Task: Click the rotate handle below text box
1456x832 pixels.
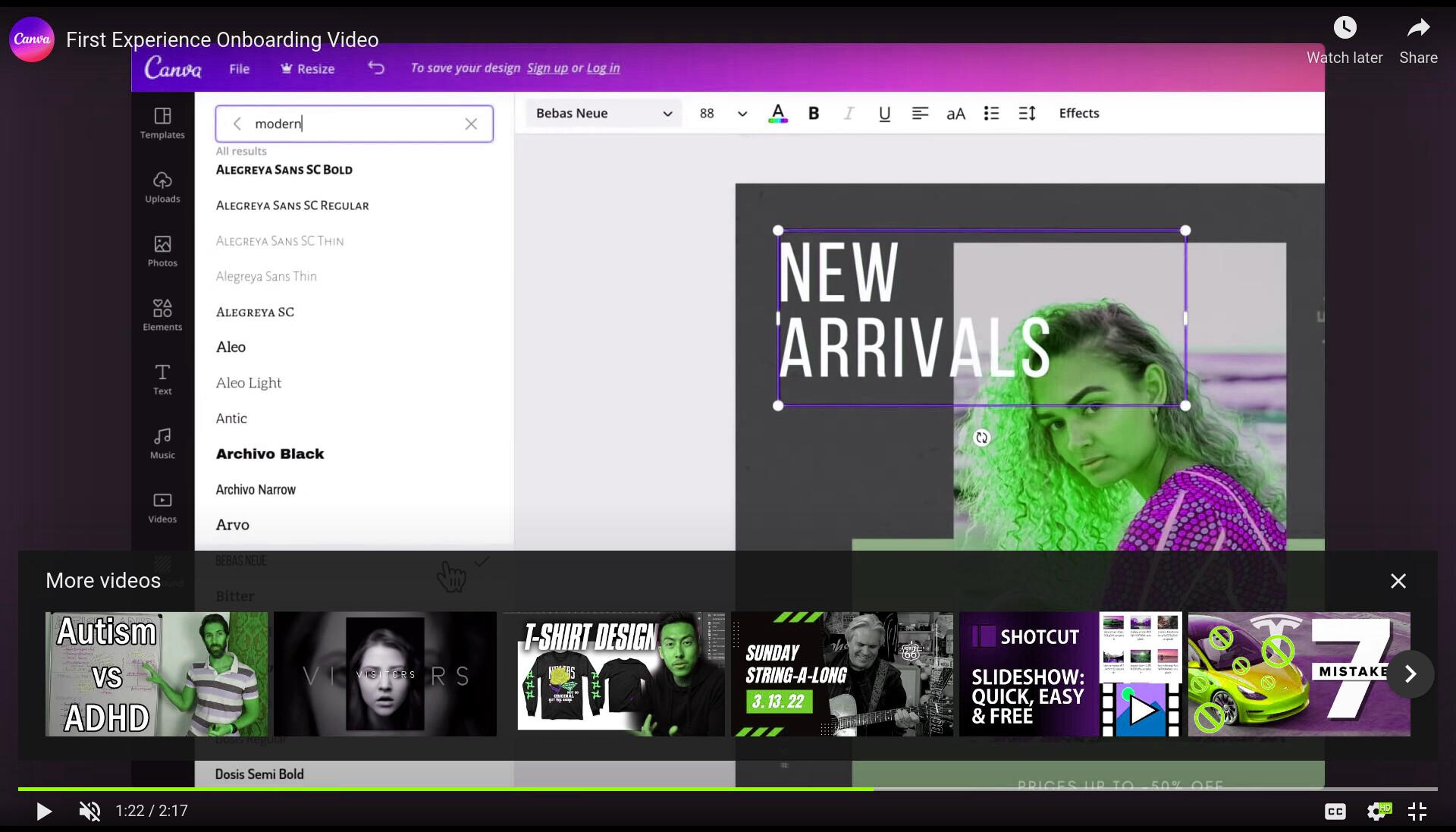Action: point(982,438)
